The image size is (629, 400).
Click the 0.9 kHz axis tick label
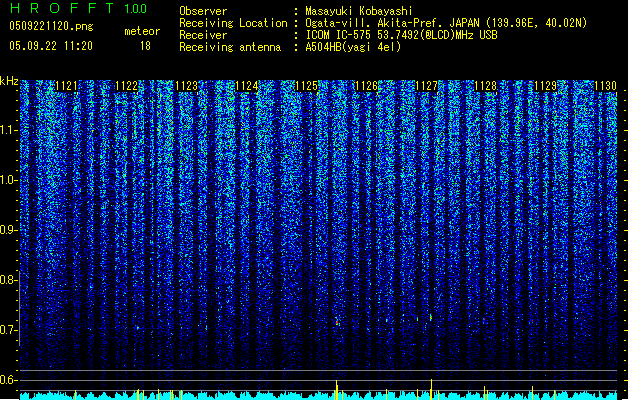click(x=8, y=230)
